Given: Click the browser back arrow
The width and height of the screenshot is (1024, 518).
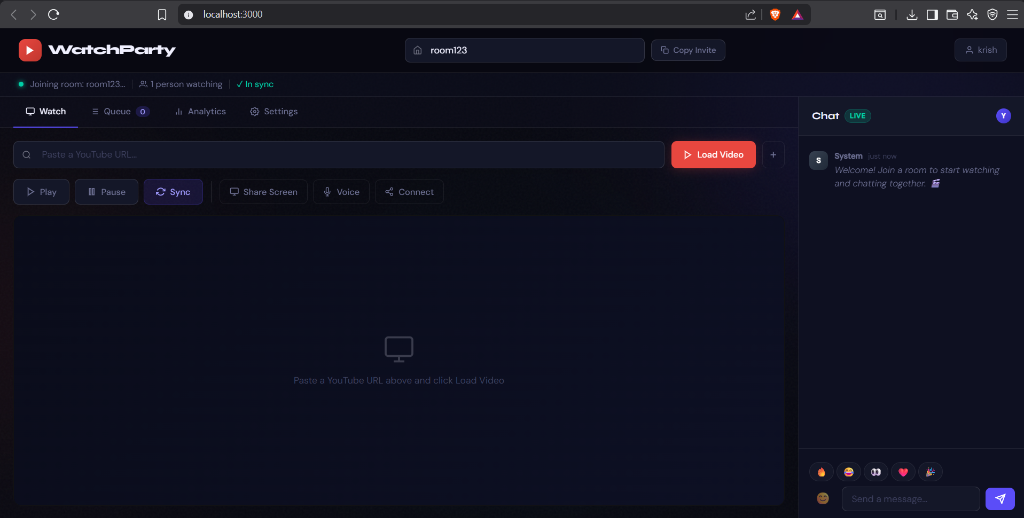Looking at the screenshot, I should pos(14,14).
